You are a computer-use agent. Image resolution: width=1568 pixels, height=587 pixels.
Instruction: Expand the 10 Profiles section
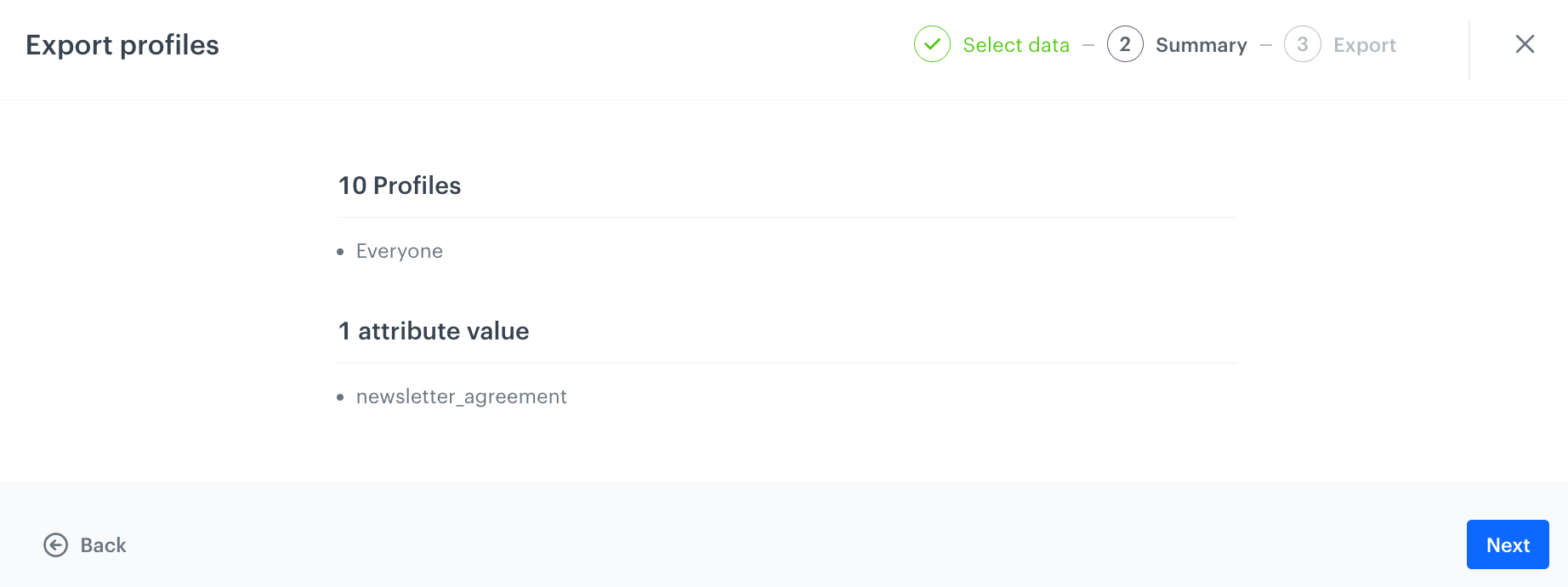click(x=400, y=185)
